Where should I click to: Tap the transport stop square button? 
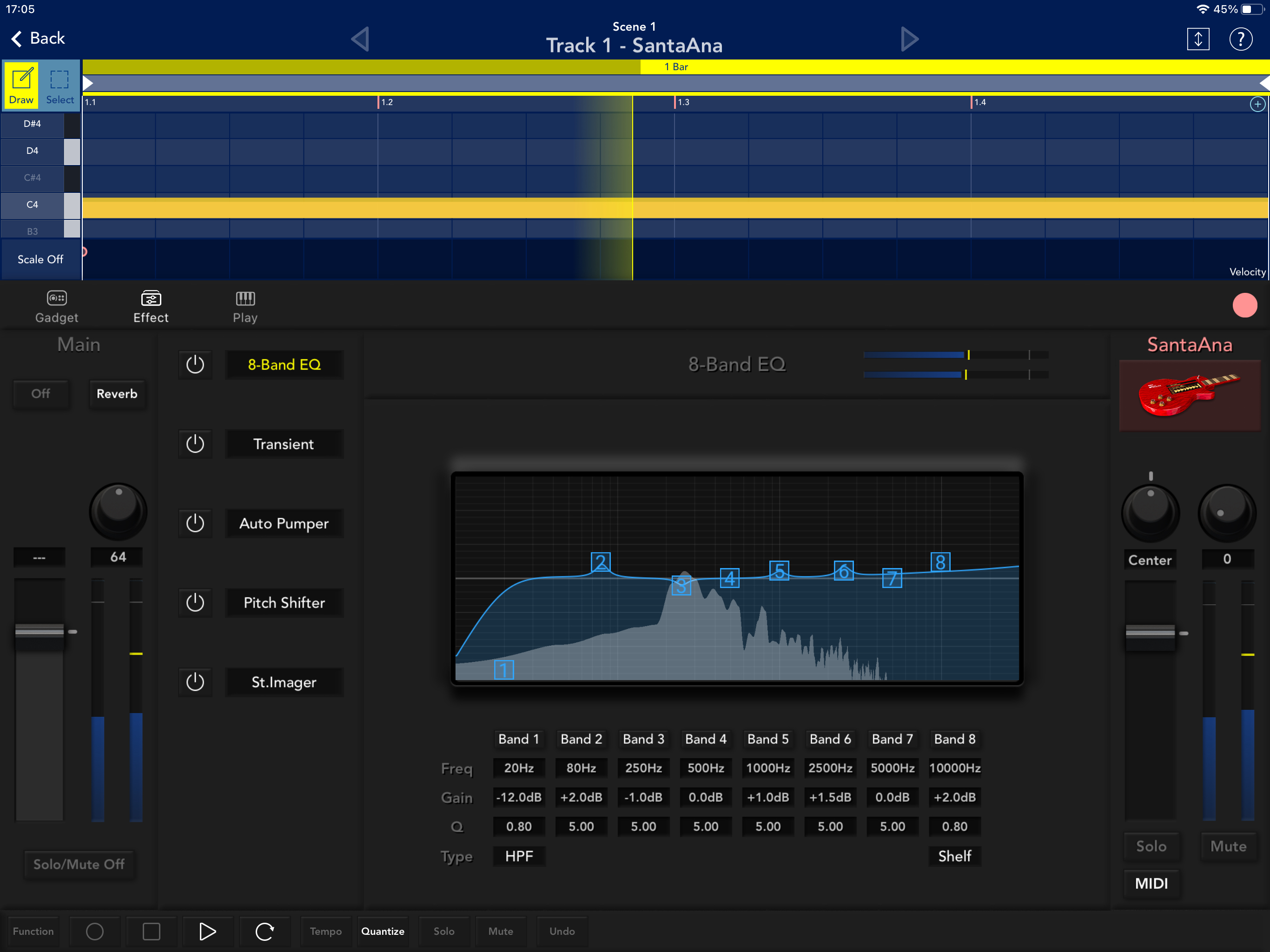pos(151,932)
